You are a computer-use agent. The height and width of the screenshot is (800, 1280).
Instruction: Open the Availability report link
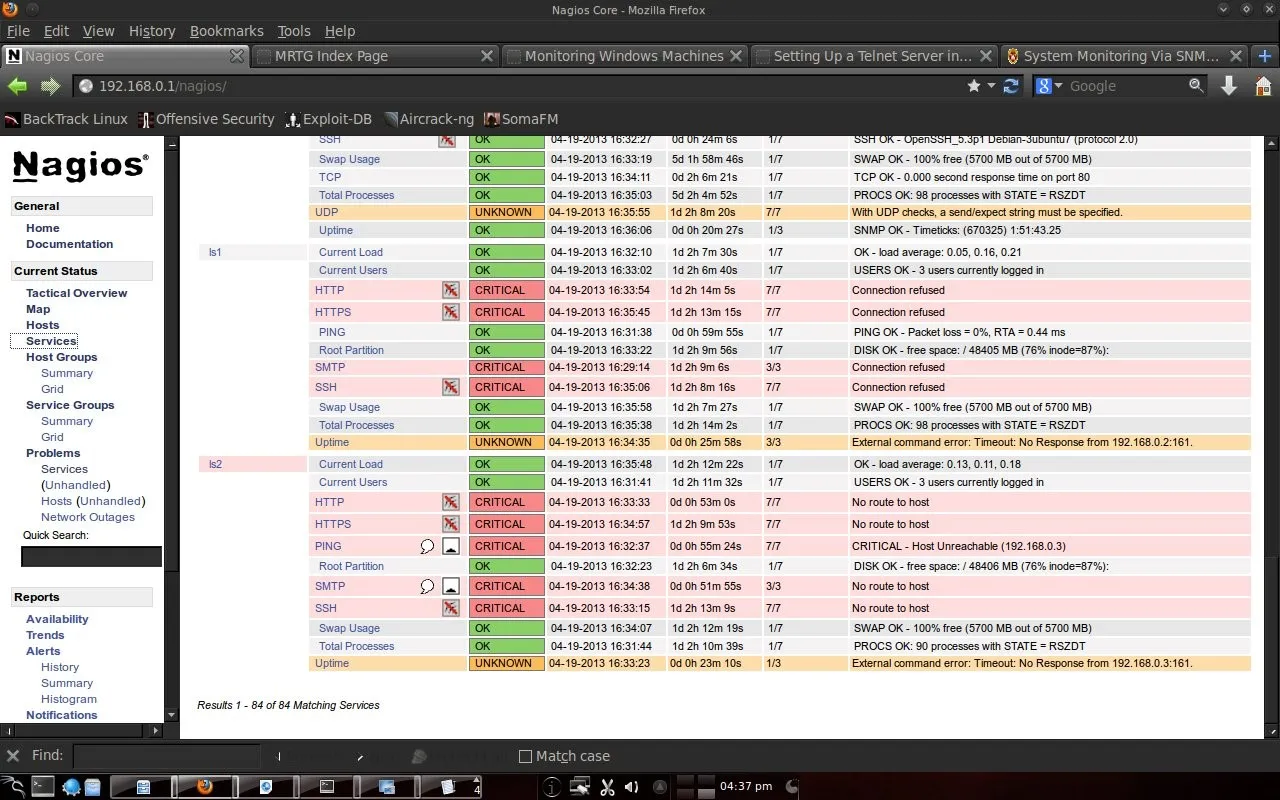click(x=57, y=619)
